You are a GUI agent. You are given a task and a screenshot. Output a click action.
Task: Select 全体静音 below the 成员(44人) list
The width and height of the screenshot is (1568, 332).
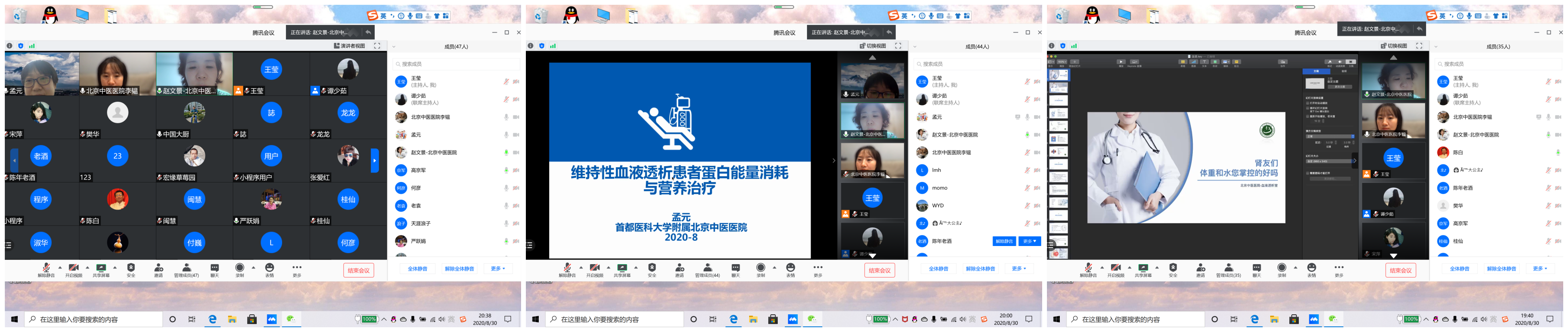coord(938,269)
